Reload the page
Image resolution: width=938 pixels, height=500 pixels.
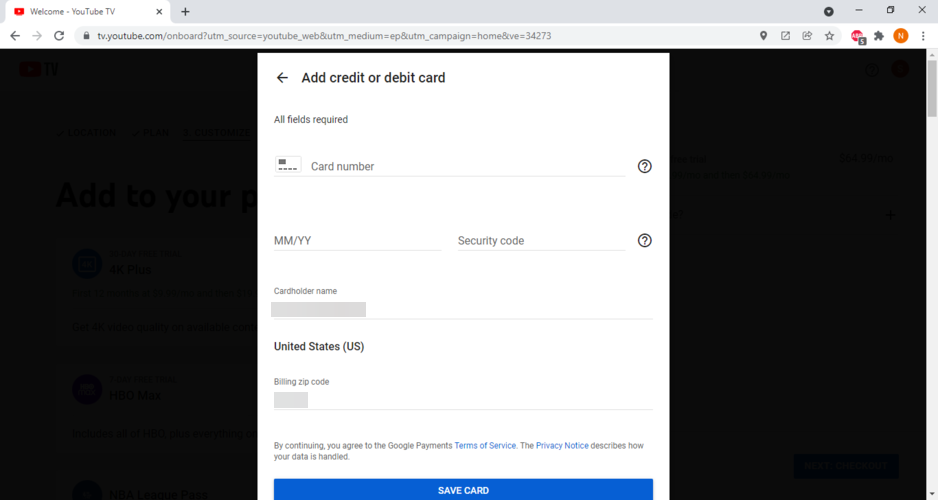point(59,36)
